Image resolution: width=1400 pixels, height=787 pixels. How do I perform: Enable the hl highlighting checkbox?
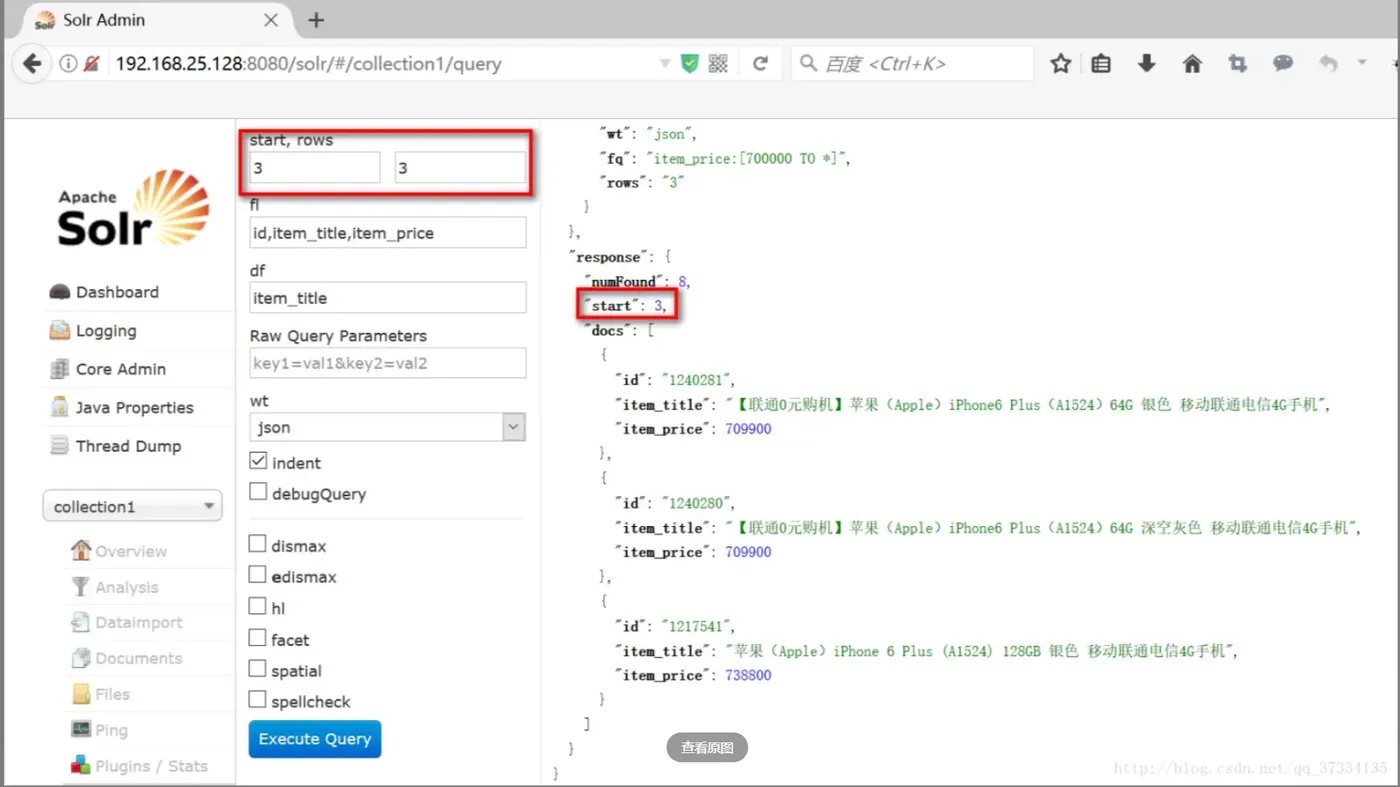pyautogui.click(x=258, y=606)
